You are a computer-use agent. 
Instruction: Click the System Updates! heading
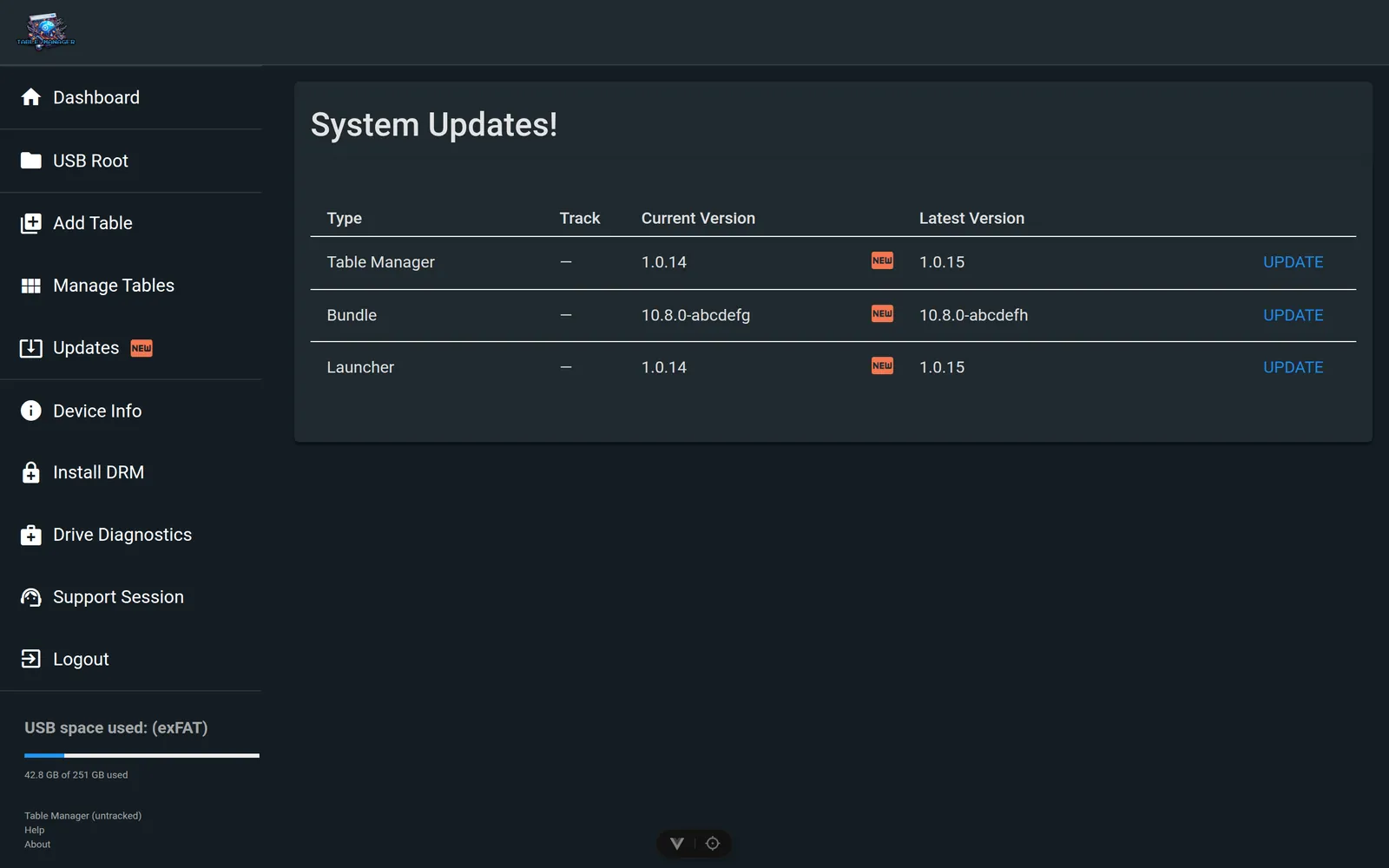(x=434, y=125)
